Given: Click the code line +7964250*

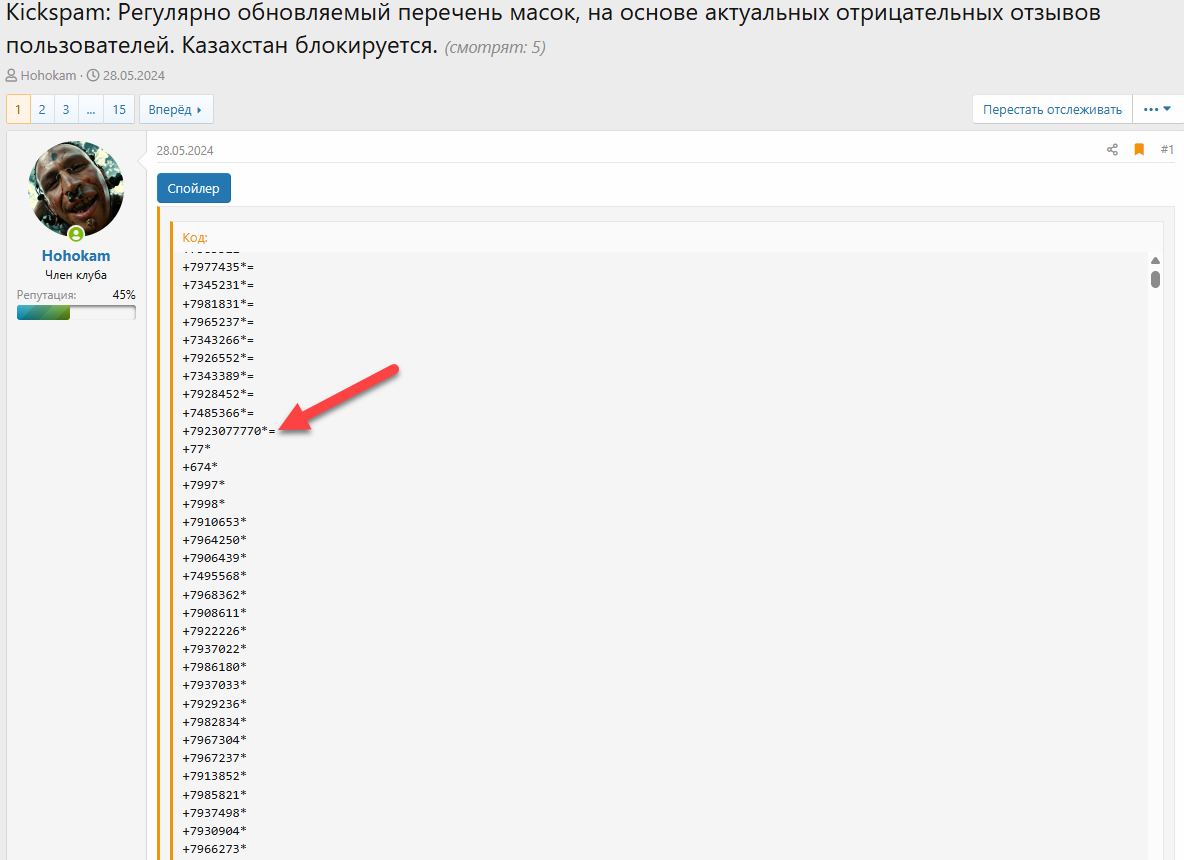Looking at the screenshot, I should (x=214, y=540).
